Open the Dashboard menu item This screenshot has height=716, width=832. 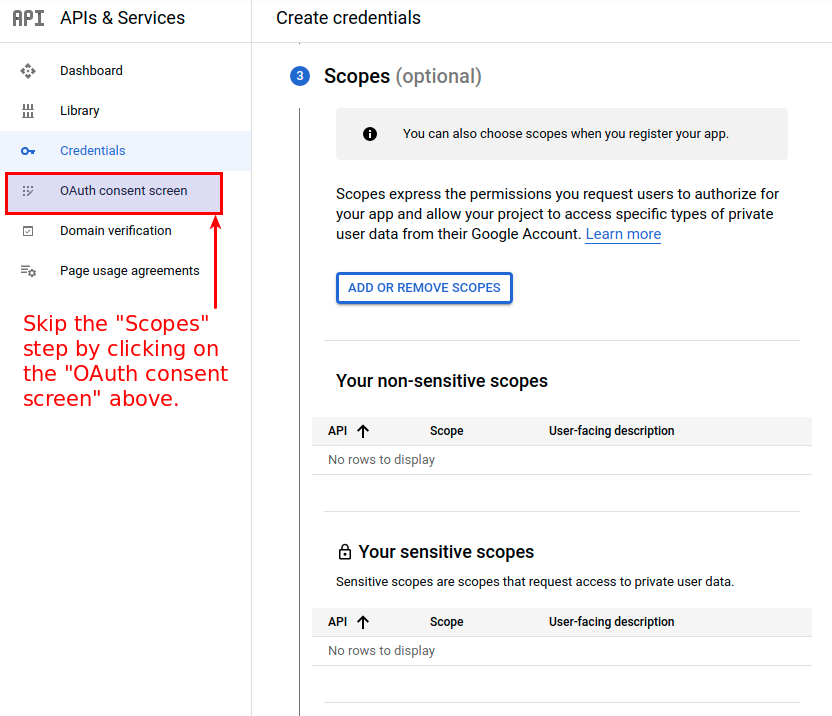coord(126,71)
